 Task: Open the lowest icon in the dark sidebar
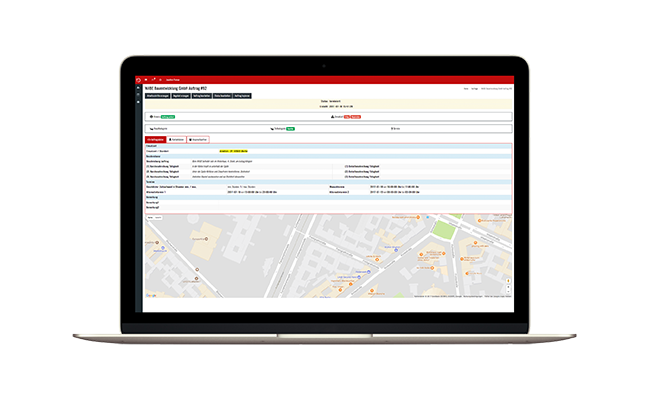pyautogui.click(x=138, y=102)
